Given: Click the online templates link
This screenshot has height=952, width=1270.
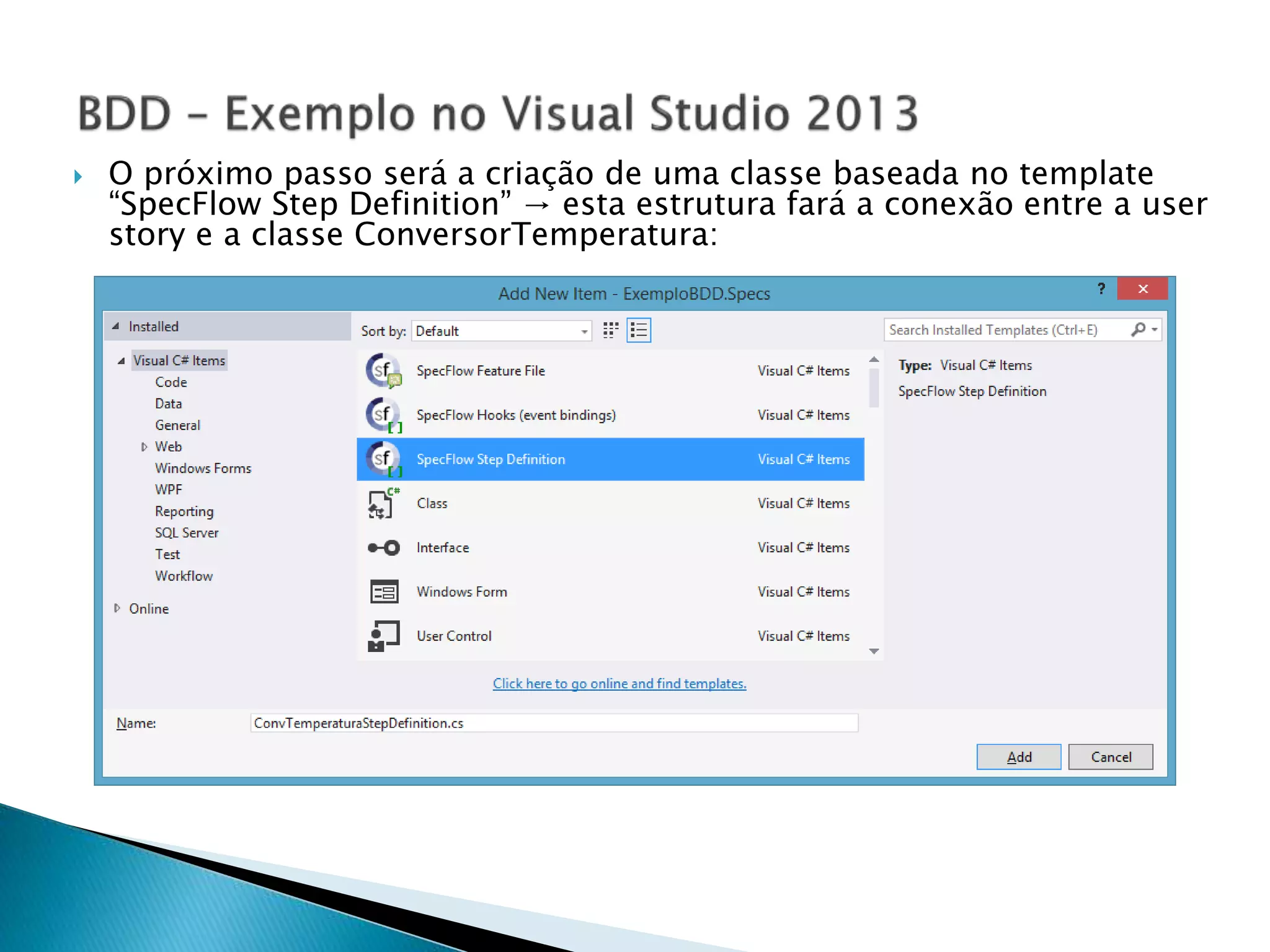Looking at the screenshot, I should pyautogui.click(x=619, y=684).
